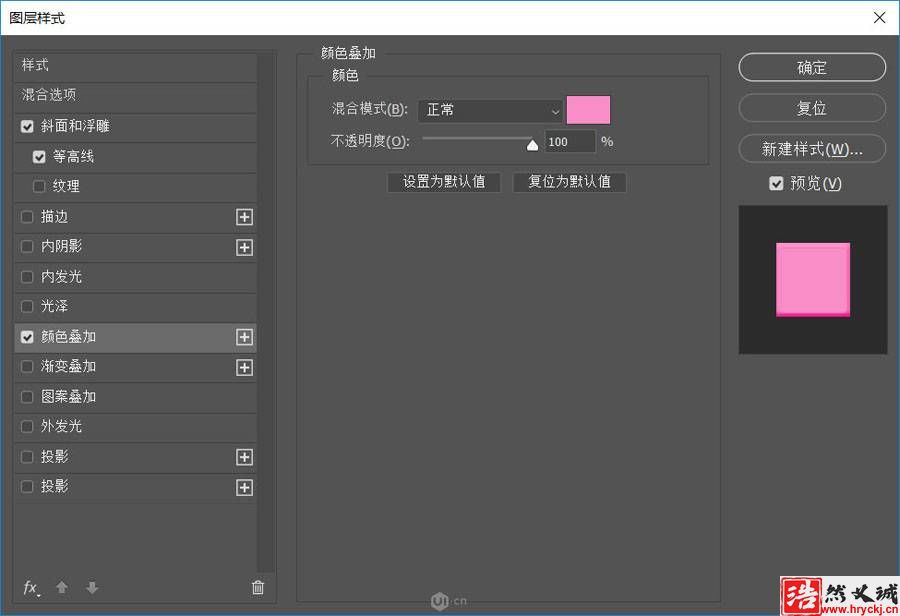Add another 描边 effect with plus icon
This screenshot has height=616, width=900.
245,217
